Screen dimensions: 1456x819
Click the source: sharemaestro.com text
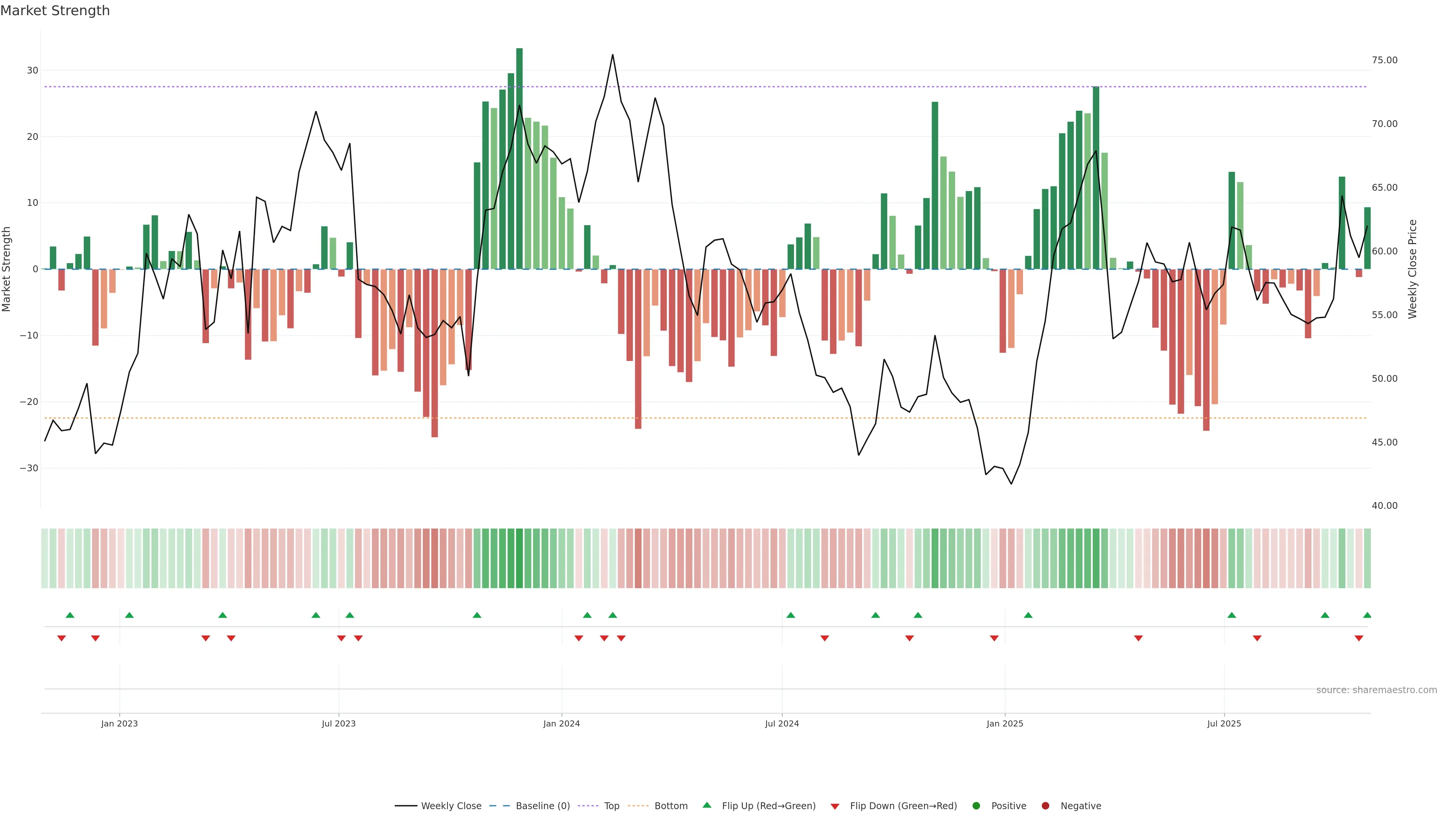[x=1376, y=690]
